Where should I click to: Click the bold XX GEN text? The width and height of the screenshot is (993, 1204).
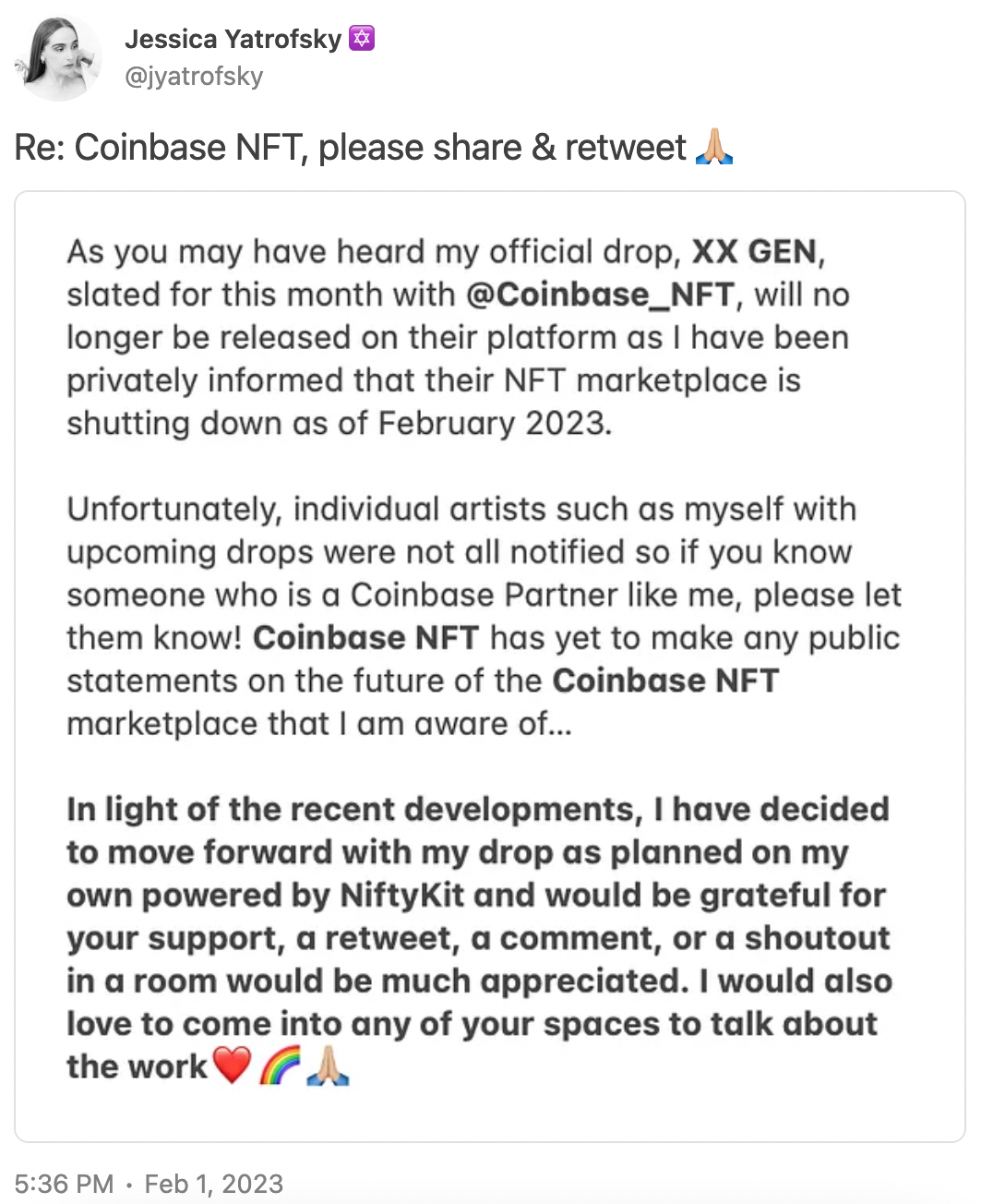click(754, 251)
